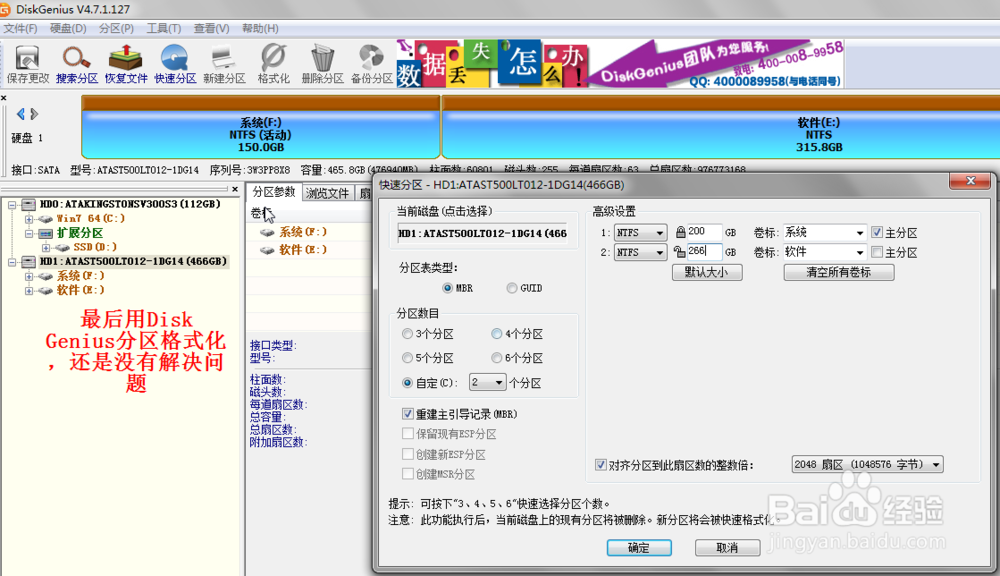Click the partition 1 size field showing 200
1000x576 pixels.
(704, 232)
